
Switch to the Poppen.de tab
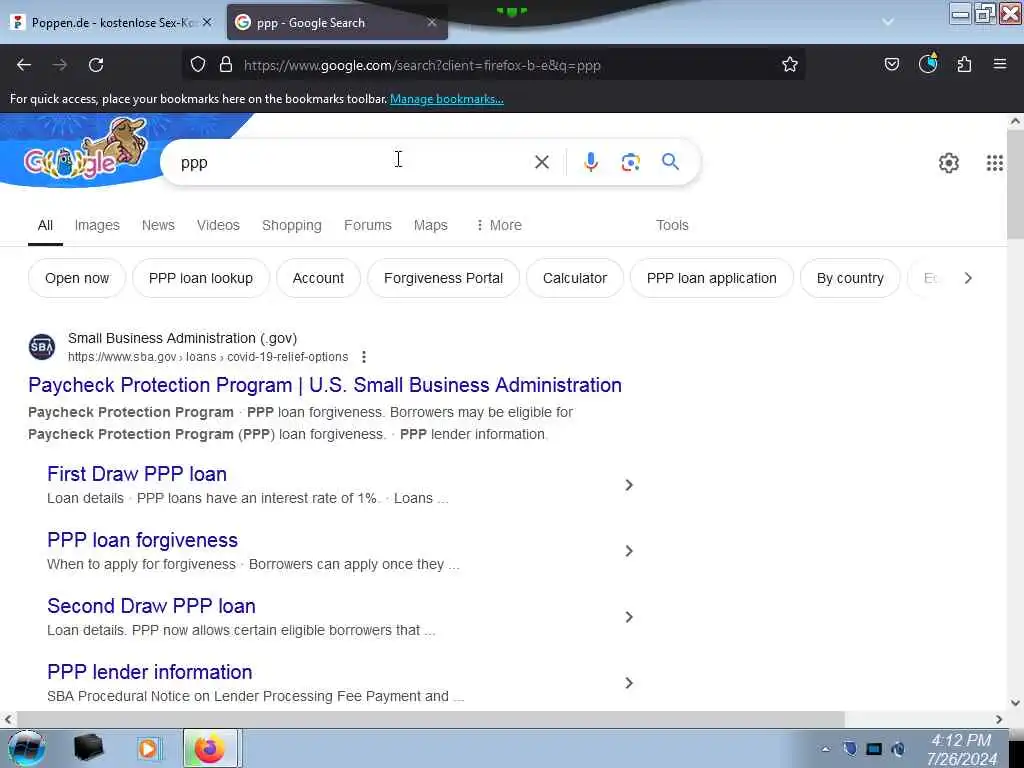[x=112, y=23]
